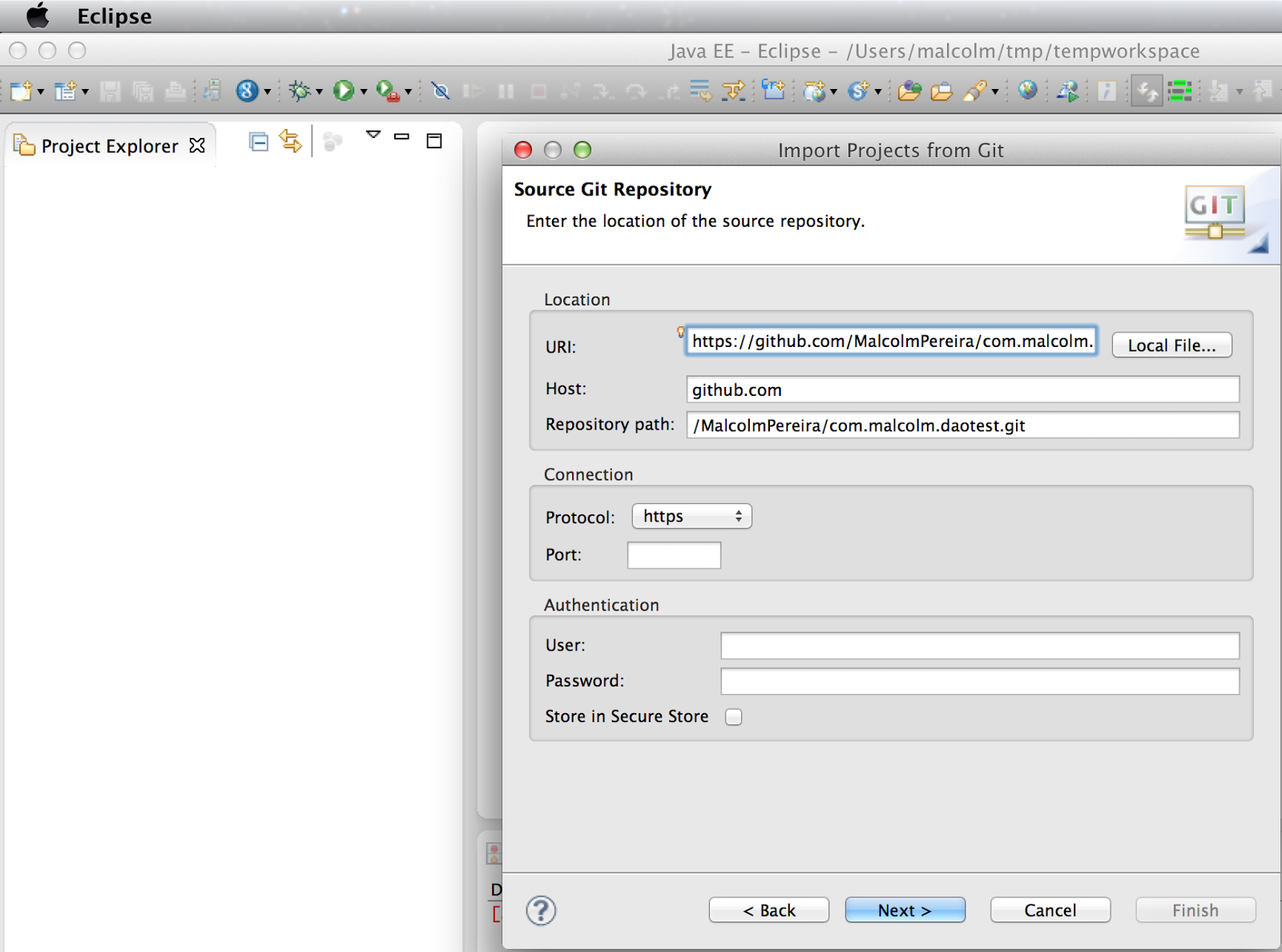The height and width of the screenshot is (952, 1282).
Task: Expand the Search flashlight dropdown arrow
Action: click(x=995, y=91)
